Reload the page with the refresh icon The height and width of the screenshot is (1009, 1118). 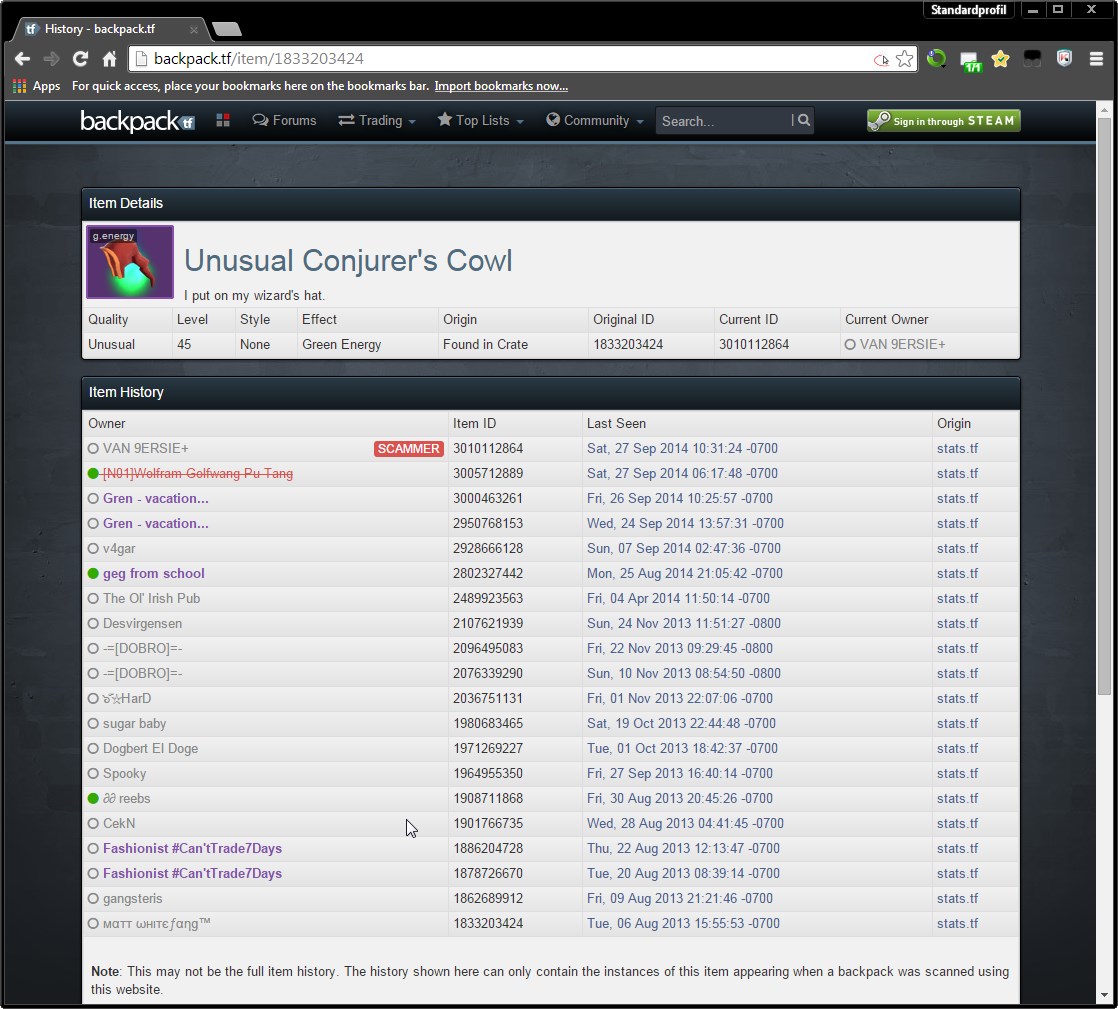pyautogui.click(x=80, y=58)
